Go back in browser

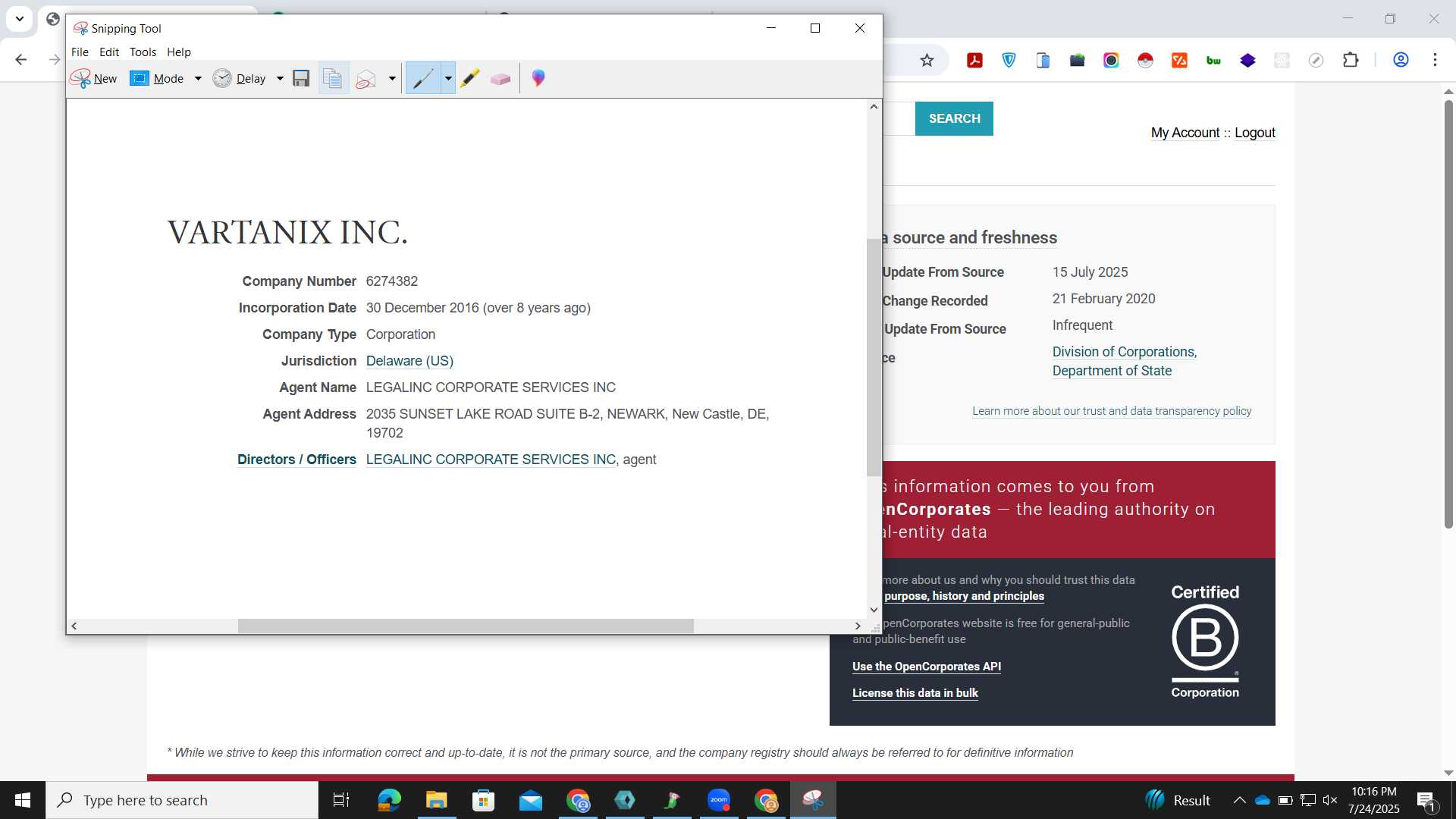coord(21,60)
